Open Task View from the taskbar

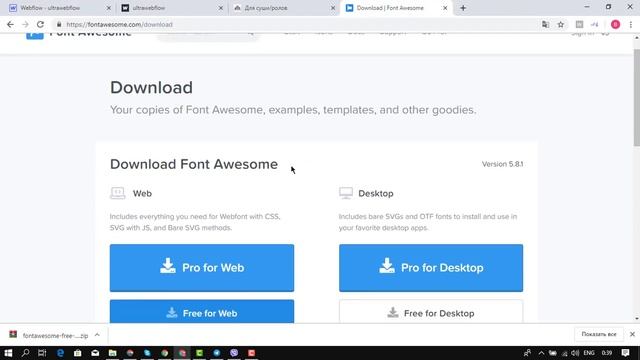(x=42, y=353)
